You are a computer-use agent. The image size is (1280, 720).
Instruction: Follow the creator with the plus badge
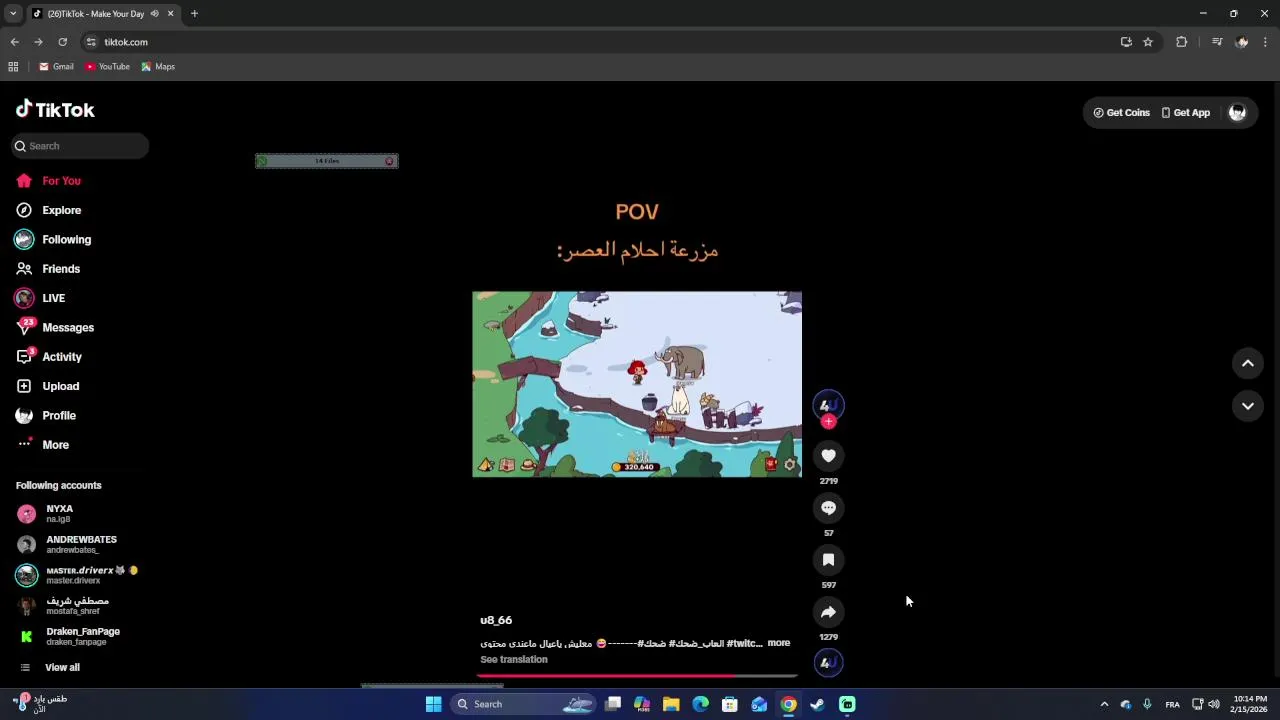point(828,422)
